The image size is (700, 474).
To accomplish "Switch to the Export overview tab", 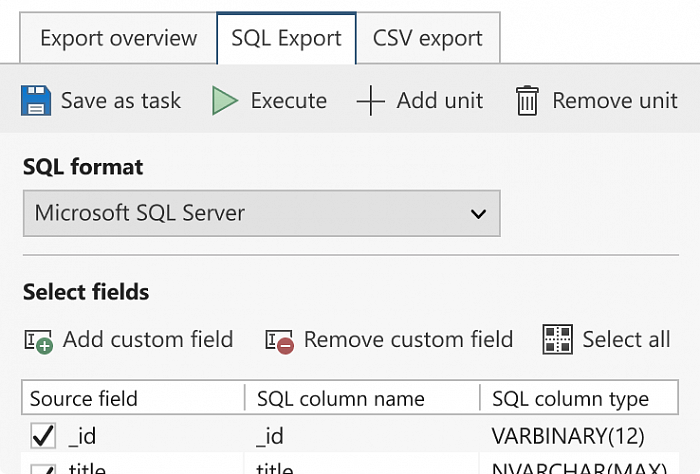I will [x=118, y=39].
